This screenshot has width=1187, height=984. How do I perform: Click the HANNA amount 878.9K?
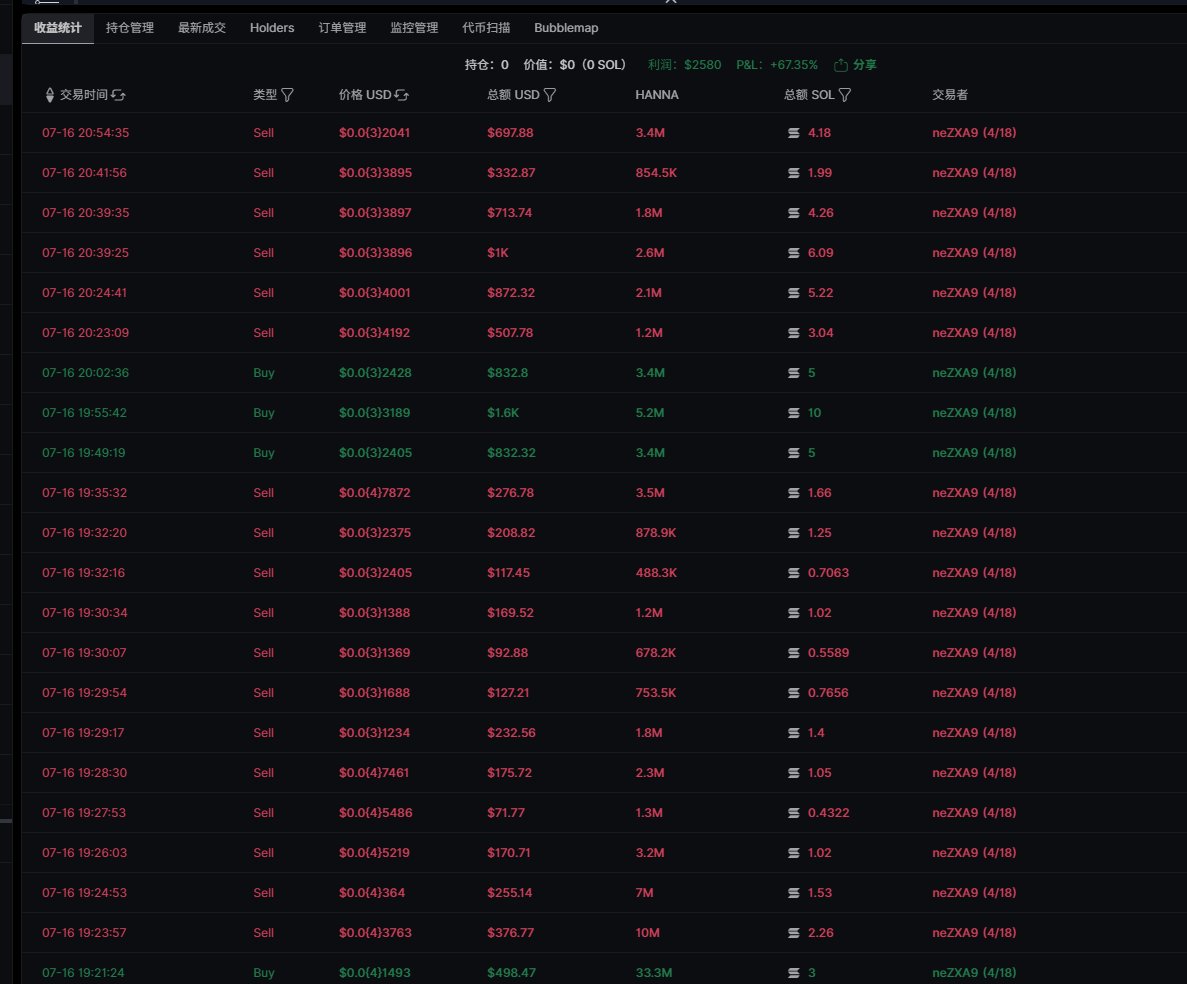(x=656, y=533)
